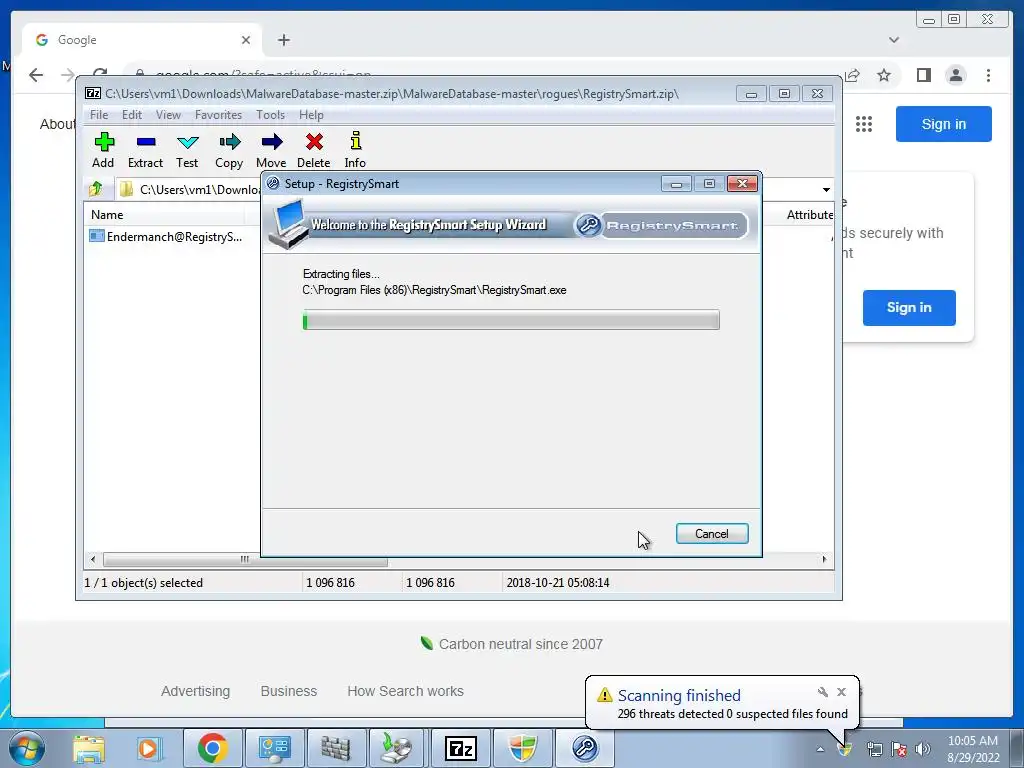This screenshot has height=768, width=1024.
Task: Cancel the RegistrySmart setup
Action: 712,534
